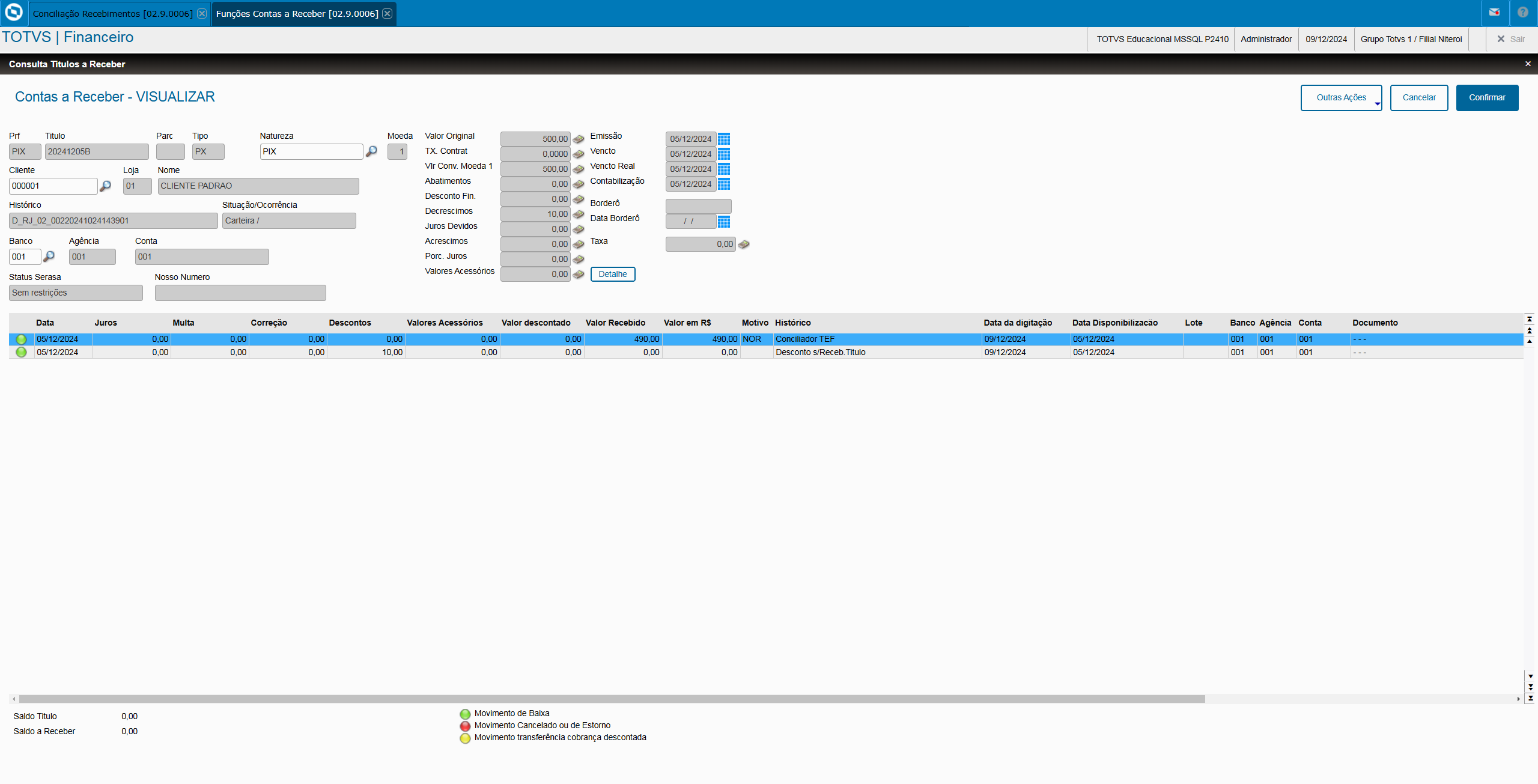Sort grid by Valor Recebido header
1538x784 pixels.
[615, 323]
